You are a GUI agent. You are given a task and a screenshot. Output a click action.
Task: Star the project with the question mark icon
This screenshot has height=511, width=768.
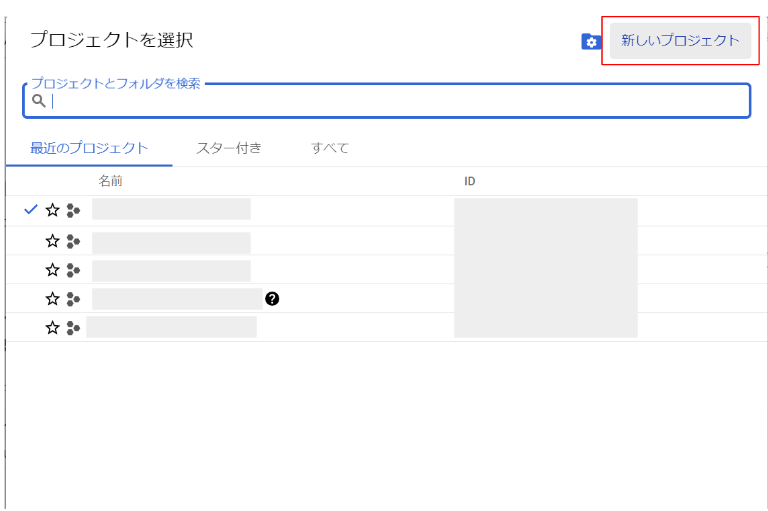click(52, 299)
